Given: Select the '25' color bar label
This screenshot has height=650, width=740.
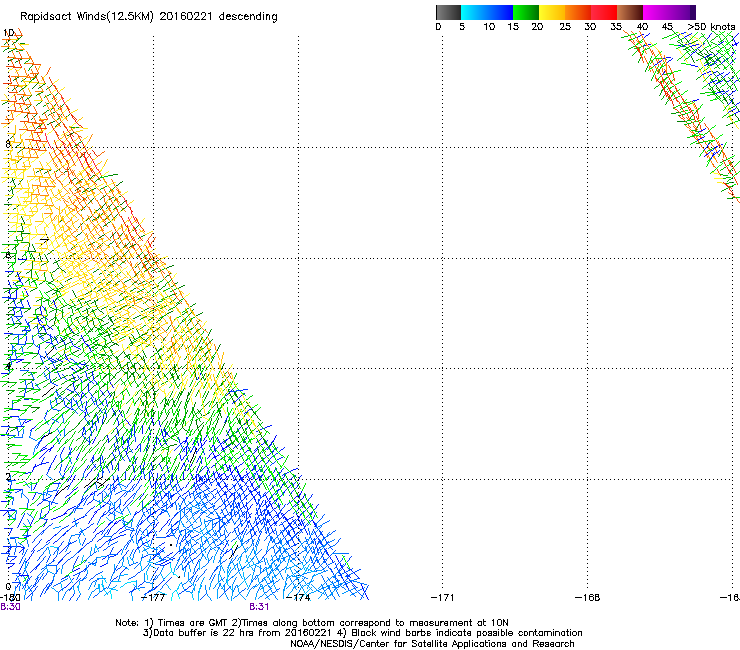Looking at the screenshot, I should 565,27.
